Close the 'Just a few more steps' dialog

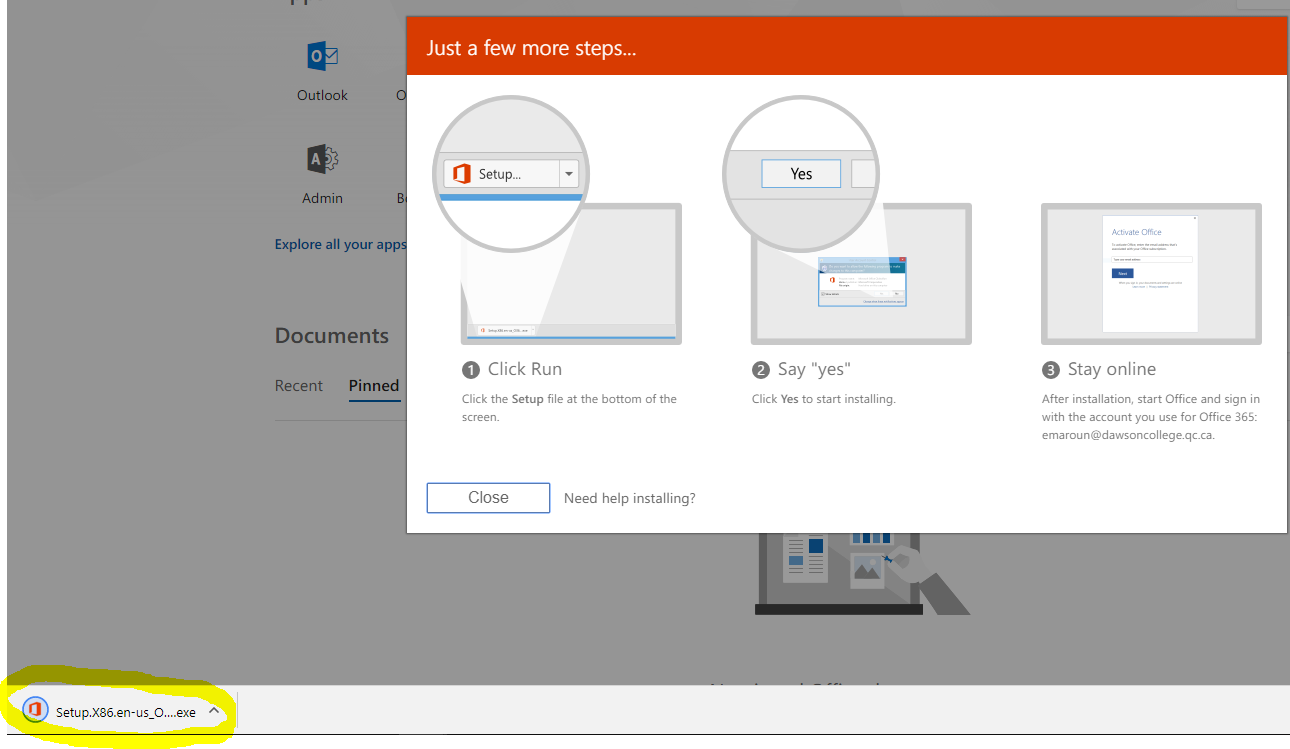coord(488,498)
